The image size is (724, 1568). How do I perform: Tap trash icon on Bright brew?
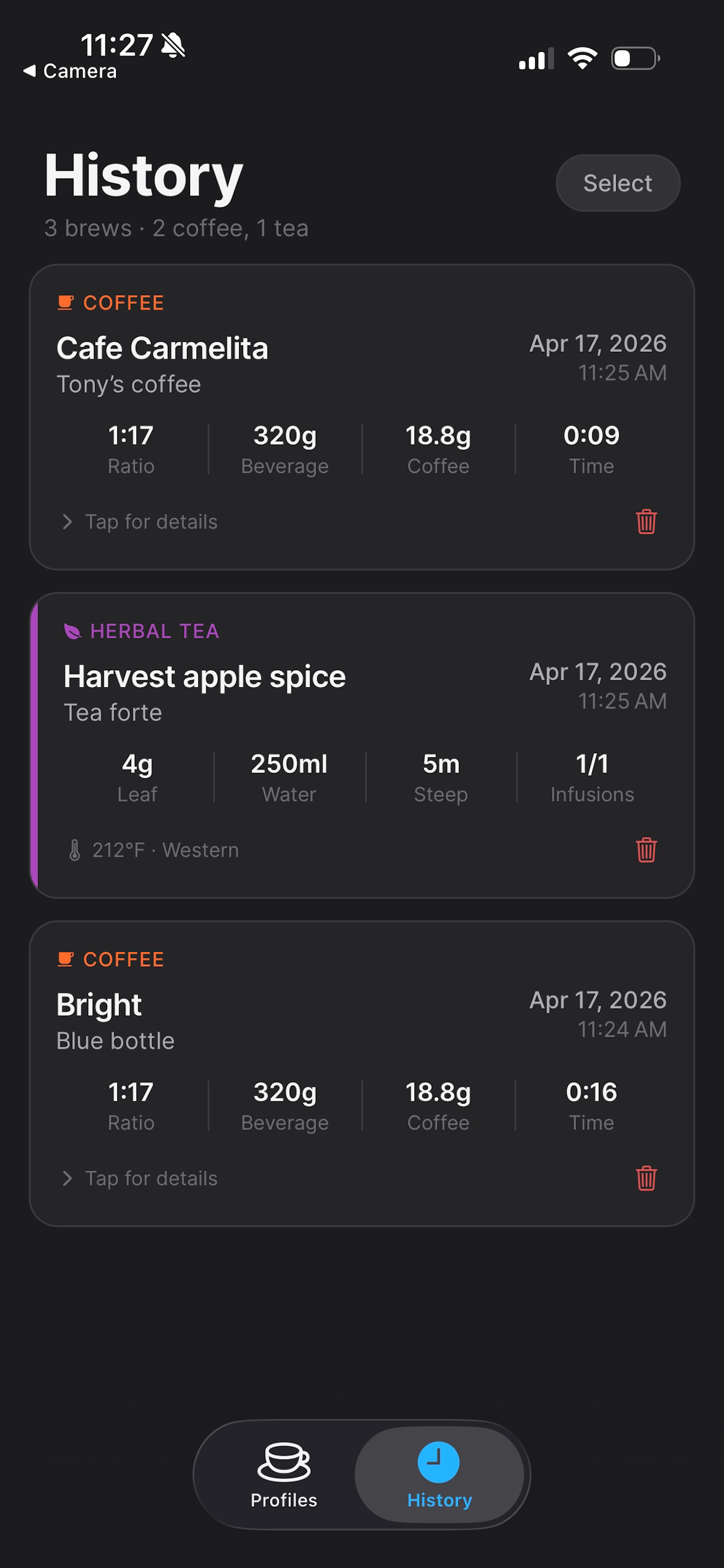[646, 1178]
